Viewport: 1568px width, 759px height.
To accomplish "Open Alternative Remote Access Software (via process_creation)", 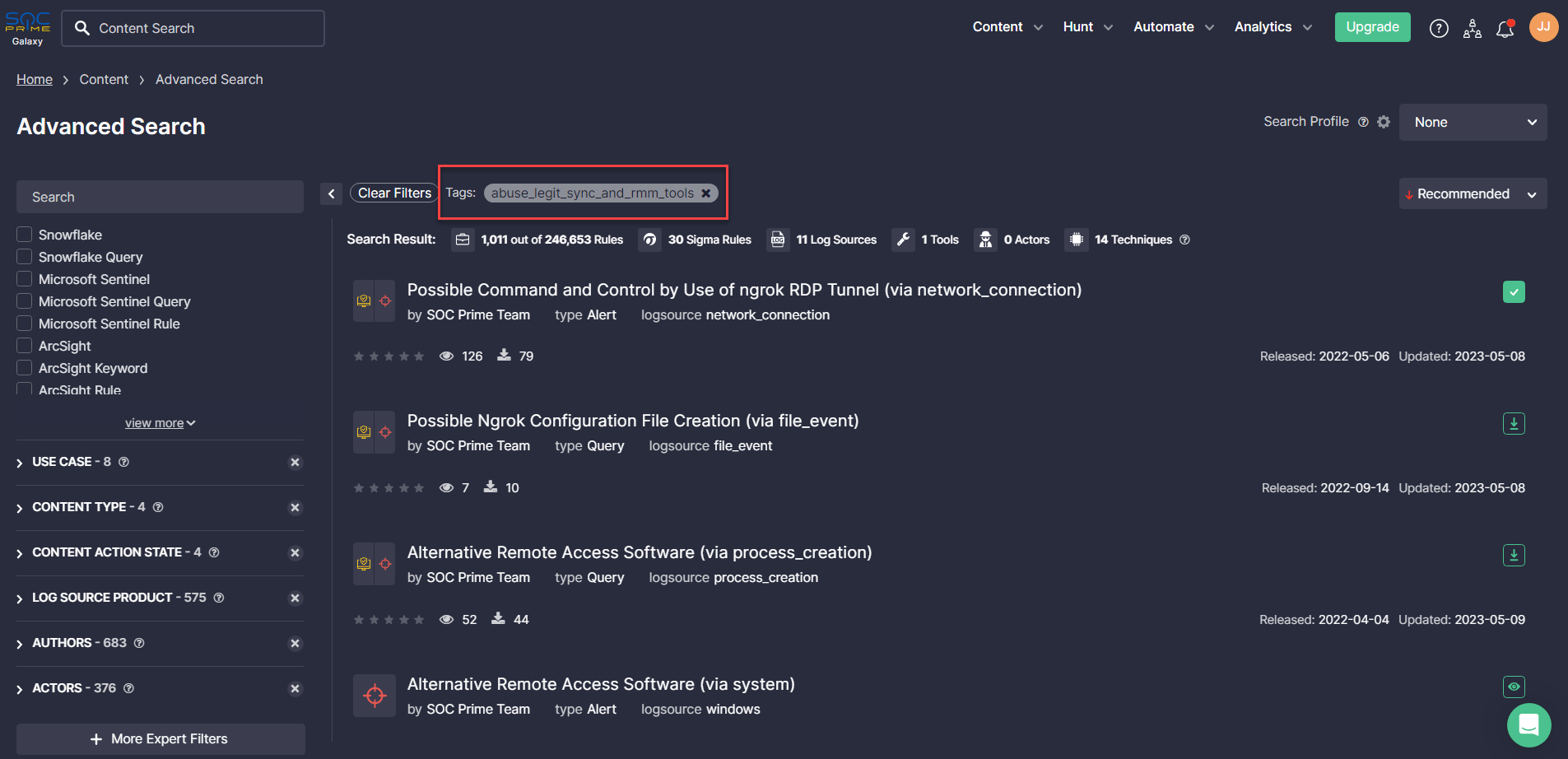I will (x=640, y=552).
